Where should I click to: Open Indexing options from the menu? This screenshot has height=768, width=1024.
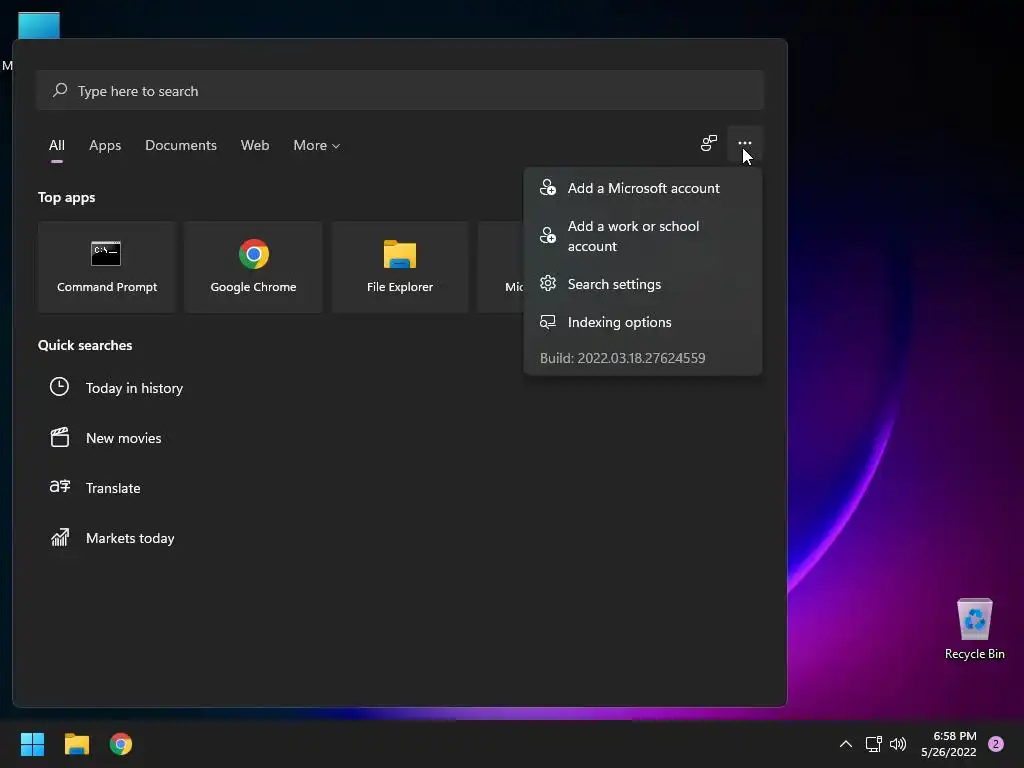point(643,322)
